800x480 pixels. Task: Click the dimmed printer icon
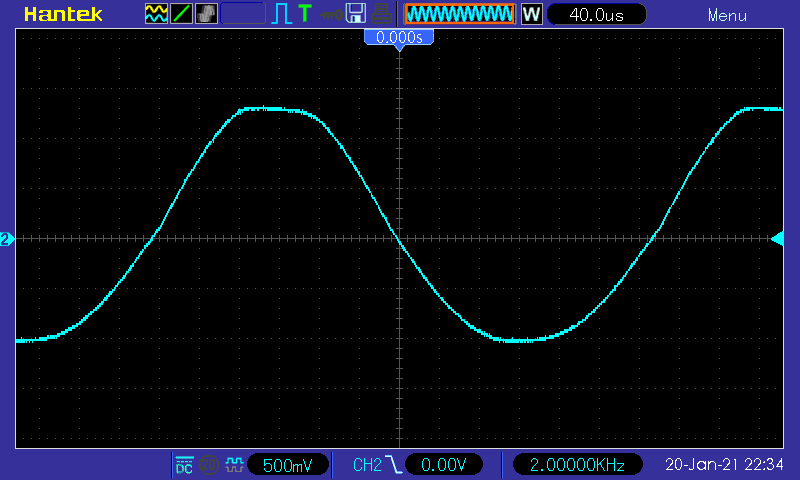pos(381,14)
